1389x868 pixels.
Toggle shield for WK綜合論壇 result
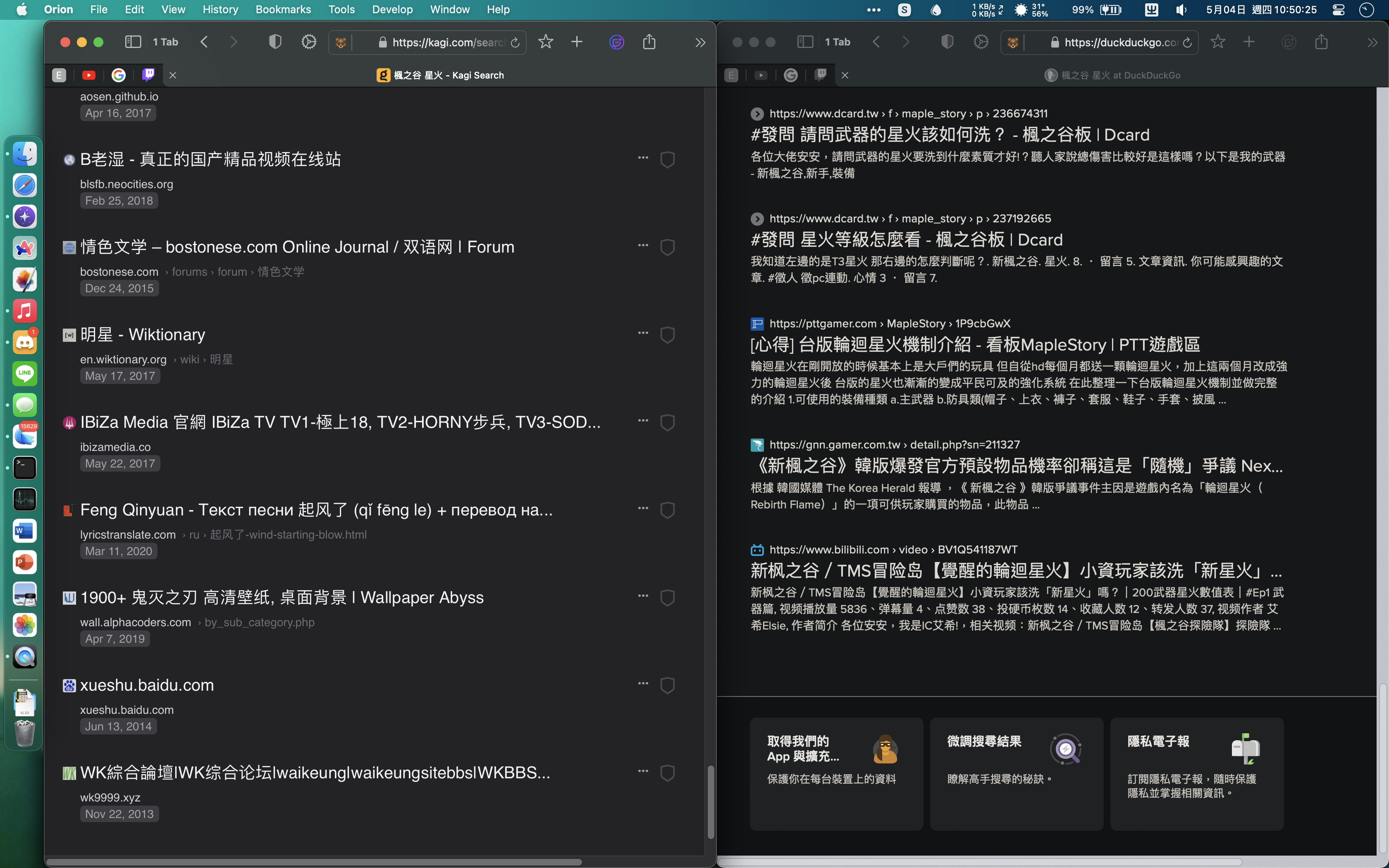click(x=667, y=773)
